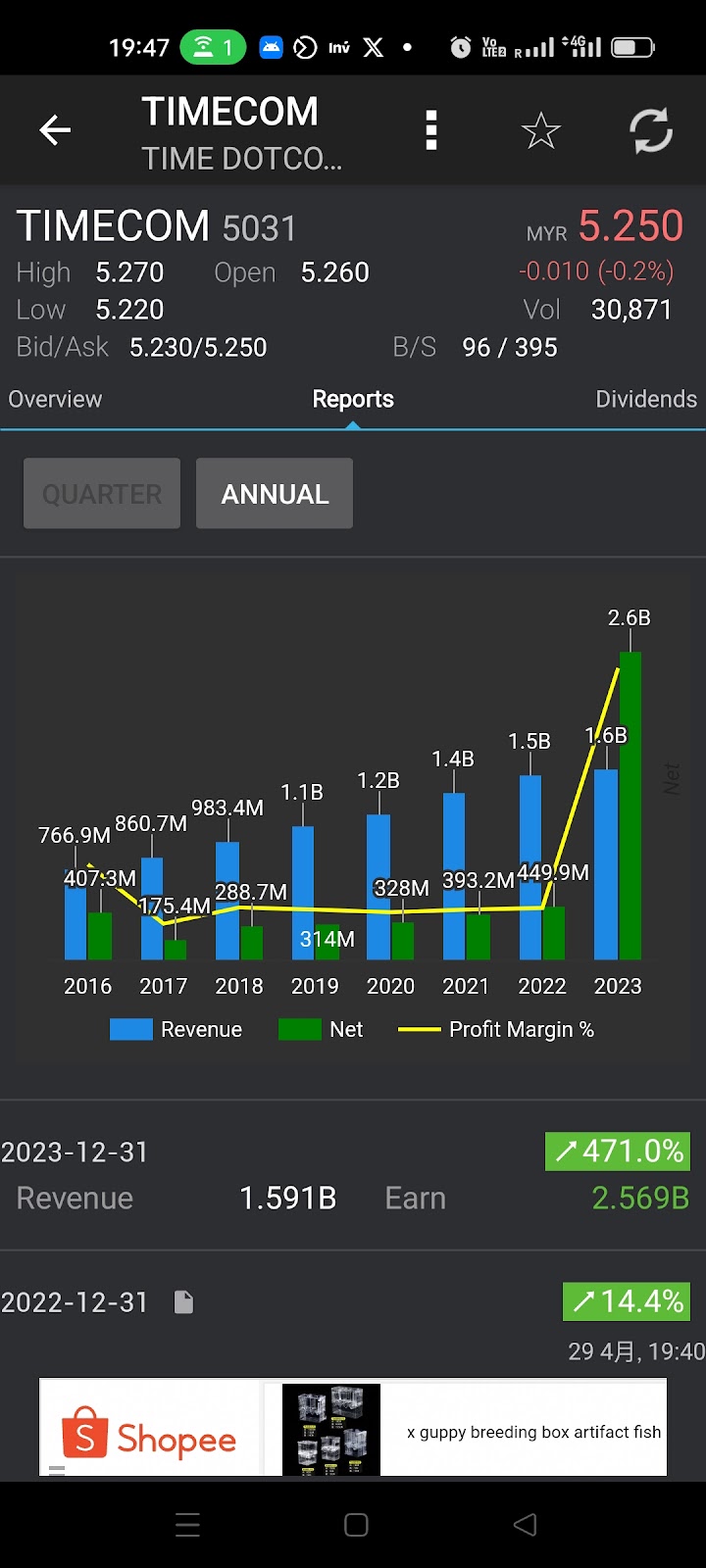706x1568 pixels.
Task: Refresh stock data with circular arrows icon
Action: point(651,130)
